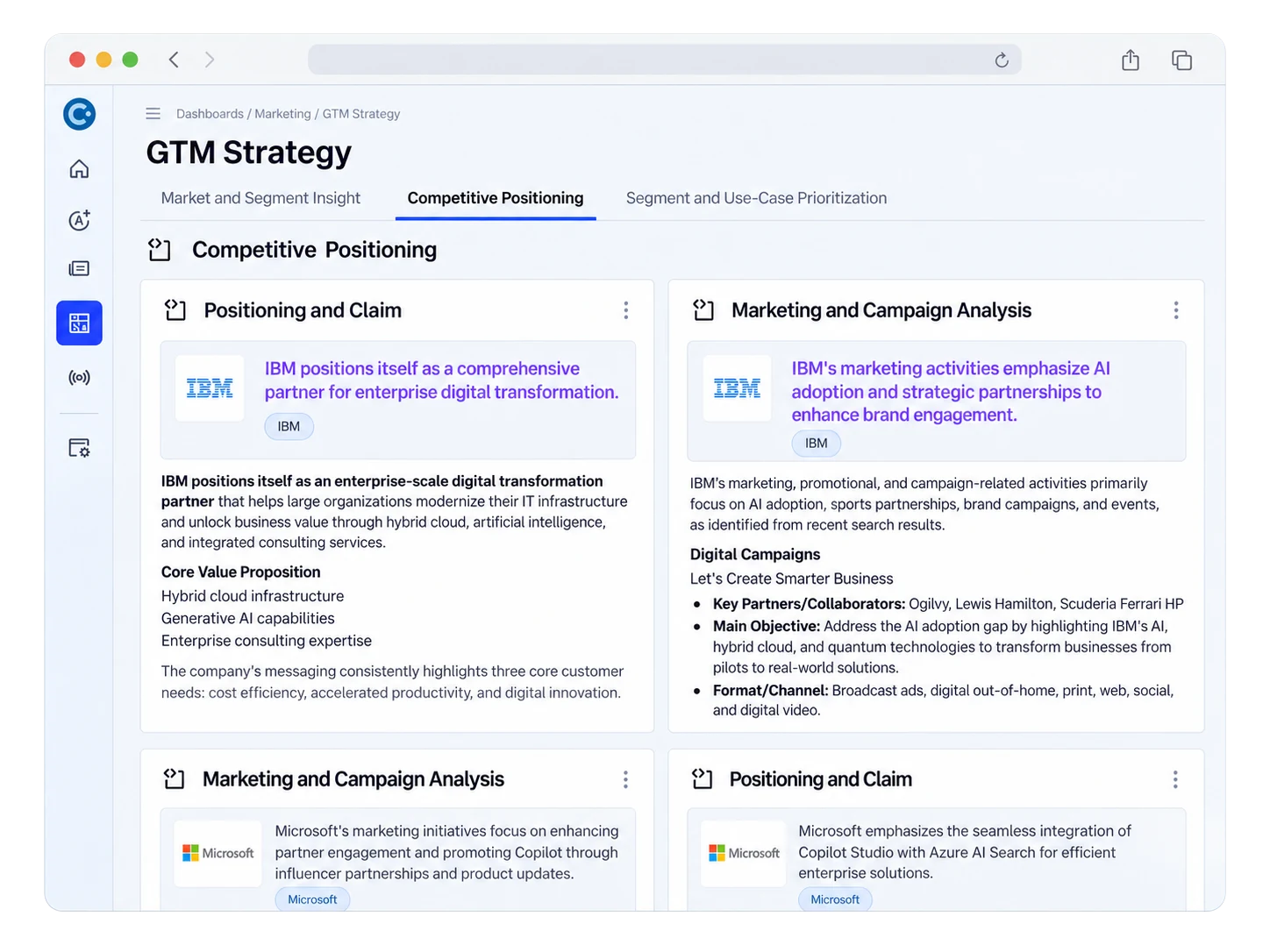Reload the page with the refresh icon
This screenshot has width=1270, height=952.
click(1002, 60)
